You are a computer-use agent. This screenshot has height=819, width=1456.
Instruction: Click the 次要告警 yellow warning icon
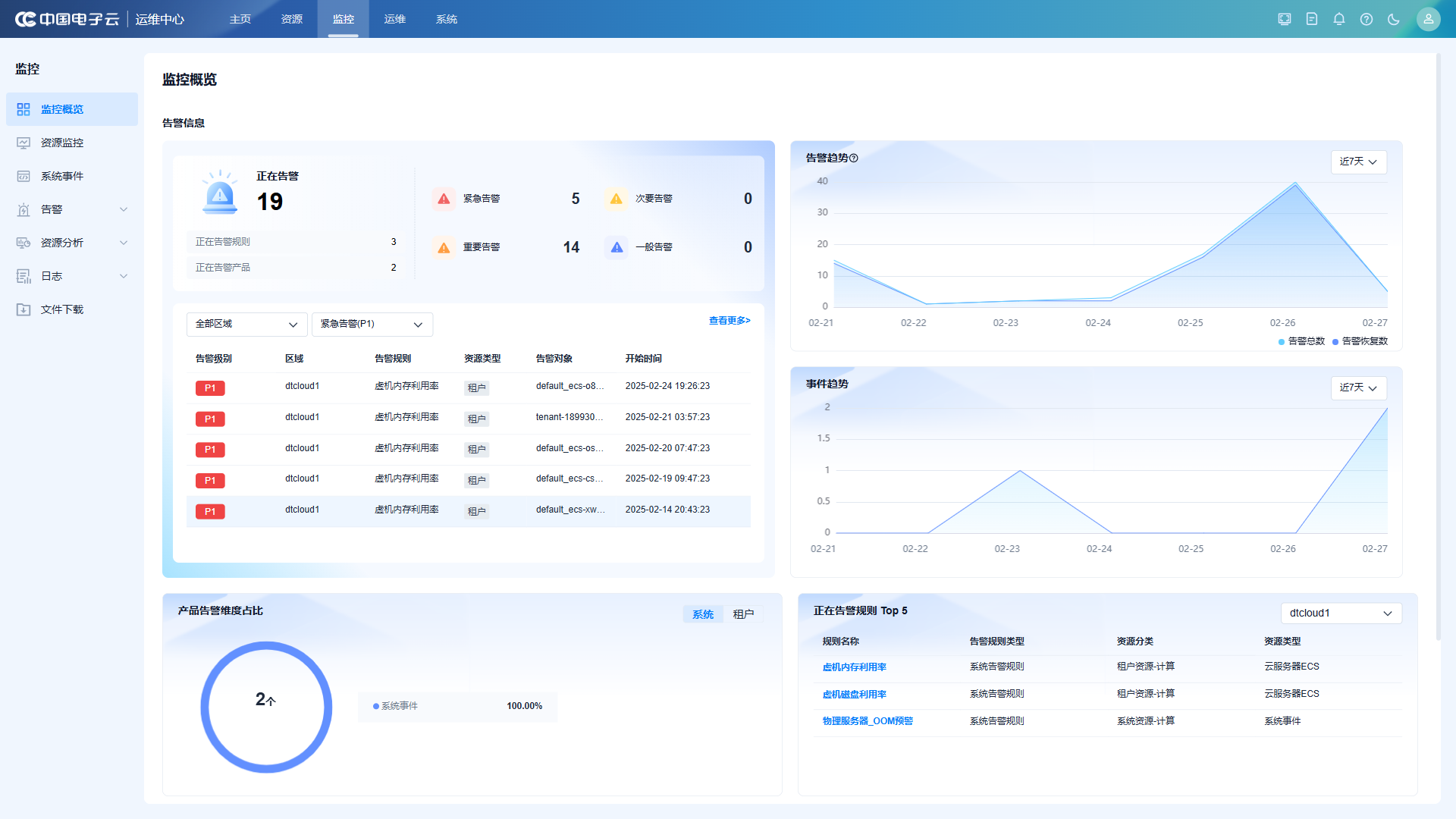[x=617, y=199]
